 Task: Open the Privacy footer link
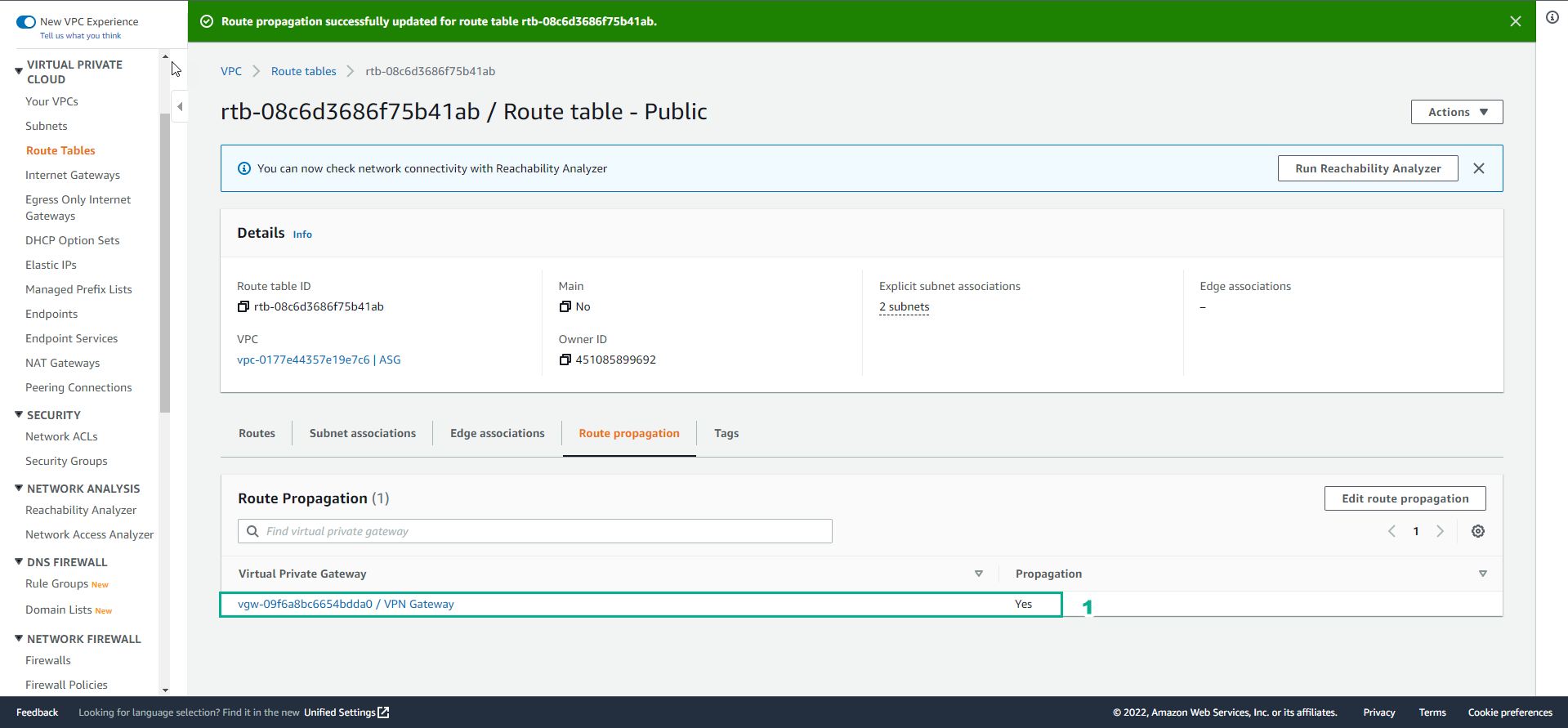(1379, 712)
